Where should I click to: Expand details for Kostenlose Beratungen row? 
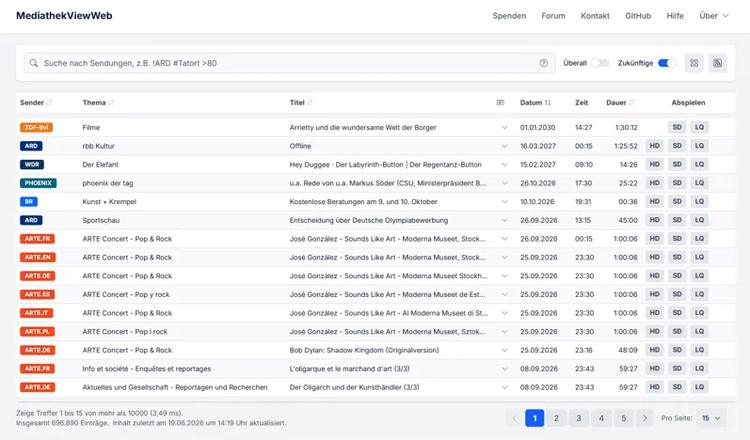(504, 202)
